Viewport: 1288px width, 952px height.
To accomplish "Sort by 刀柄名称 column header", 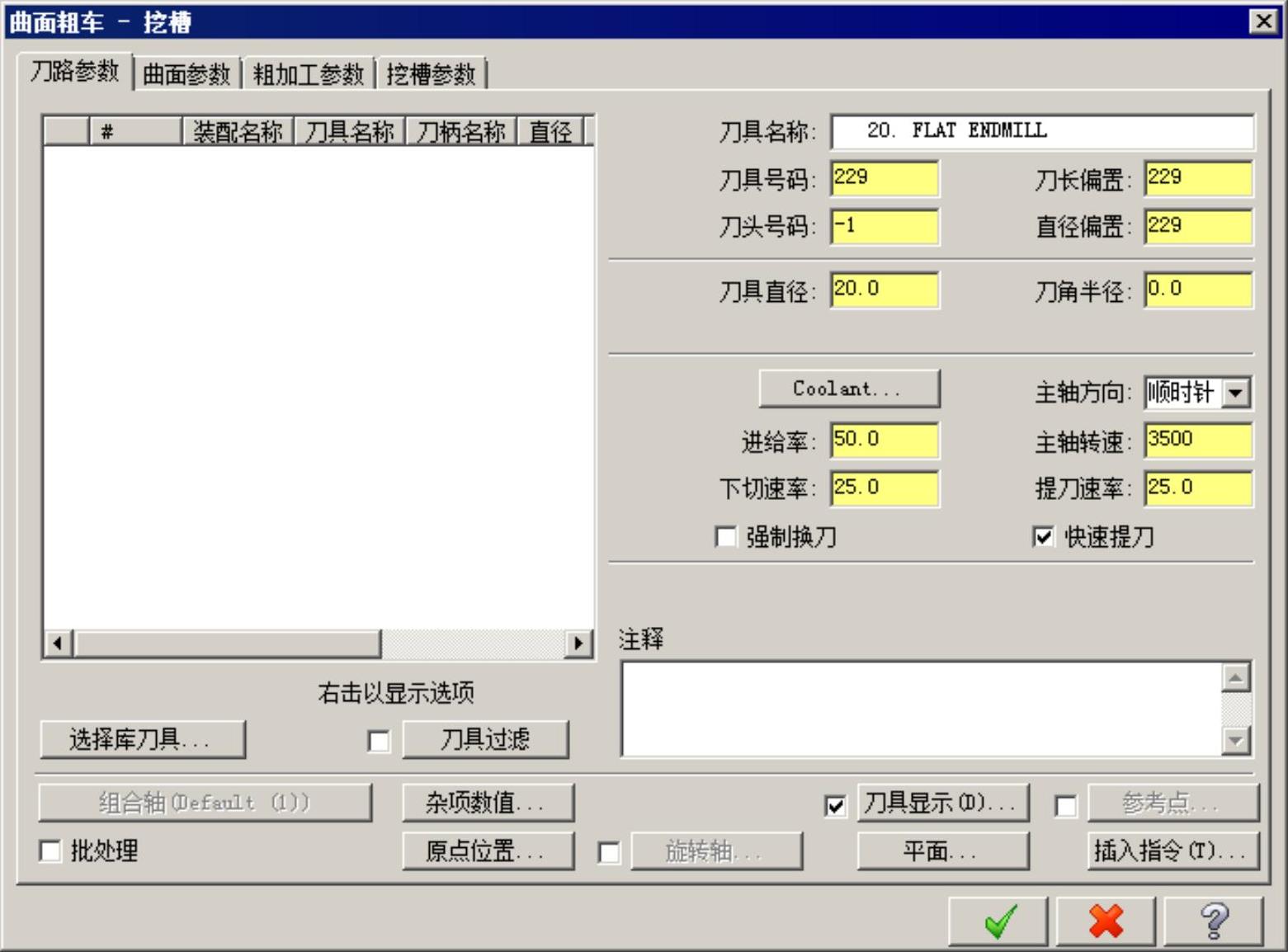I will click(460, 131).
